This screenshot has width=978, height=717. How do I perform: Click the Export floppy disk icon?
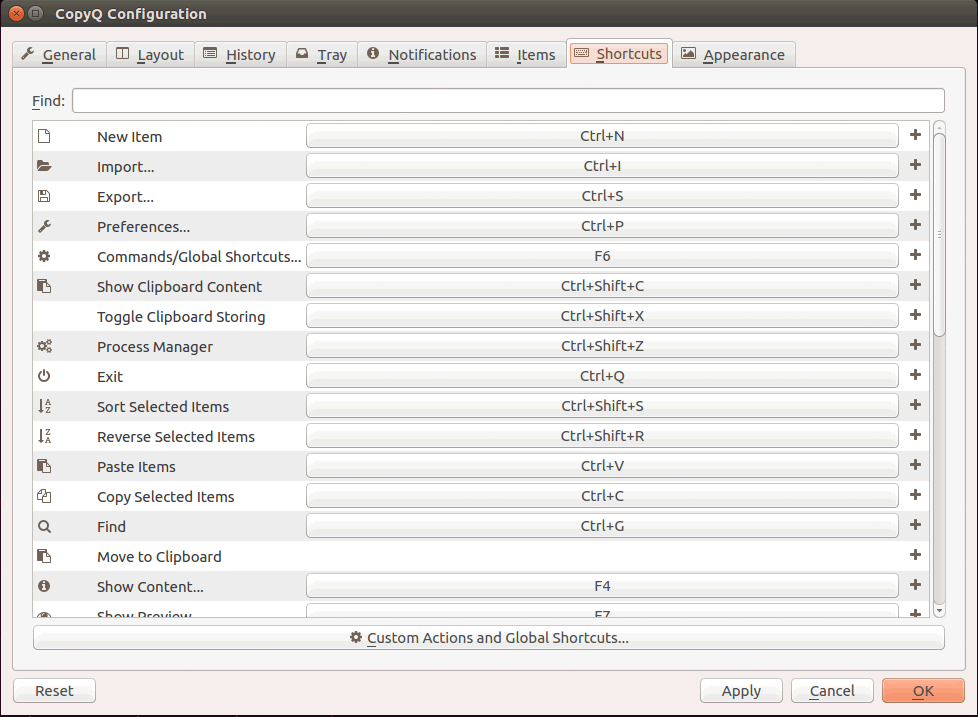(x=44, y=196)
